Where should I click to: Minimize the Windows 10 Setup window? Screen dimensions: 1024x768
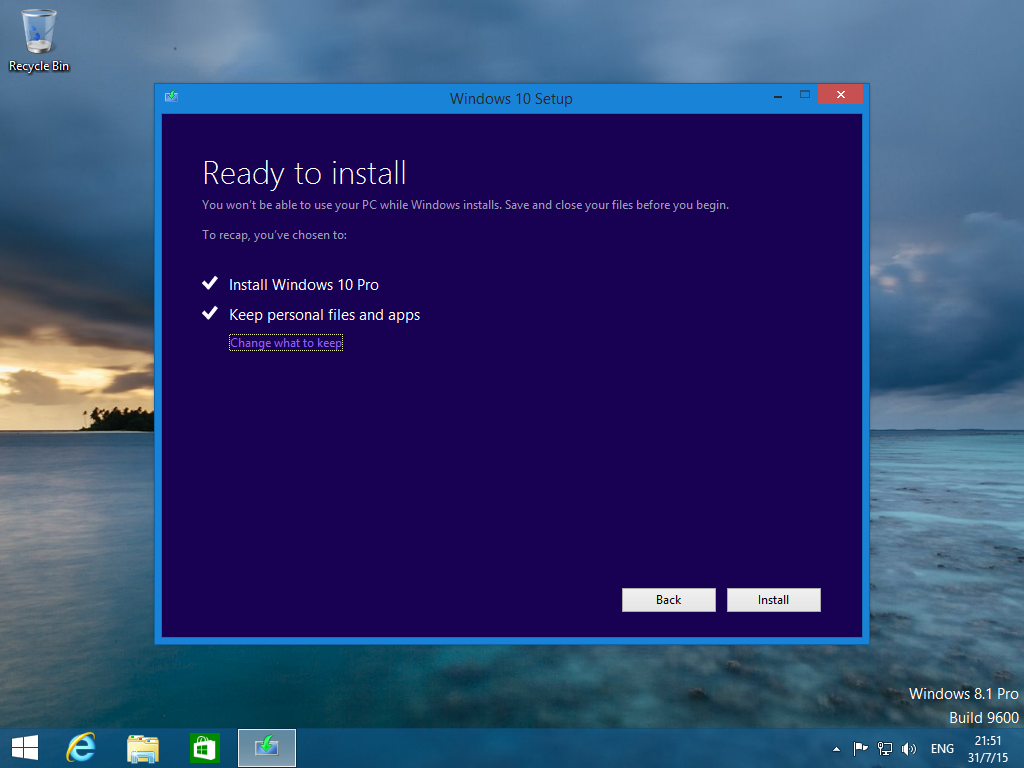pos(778,95)
